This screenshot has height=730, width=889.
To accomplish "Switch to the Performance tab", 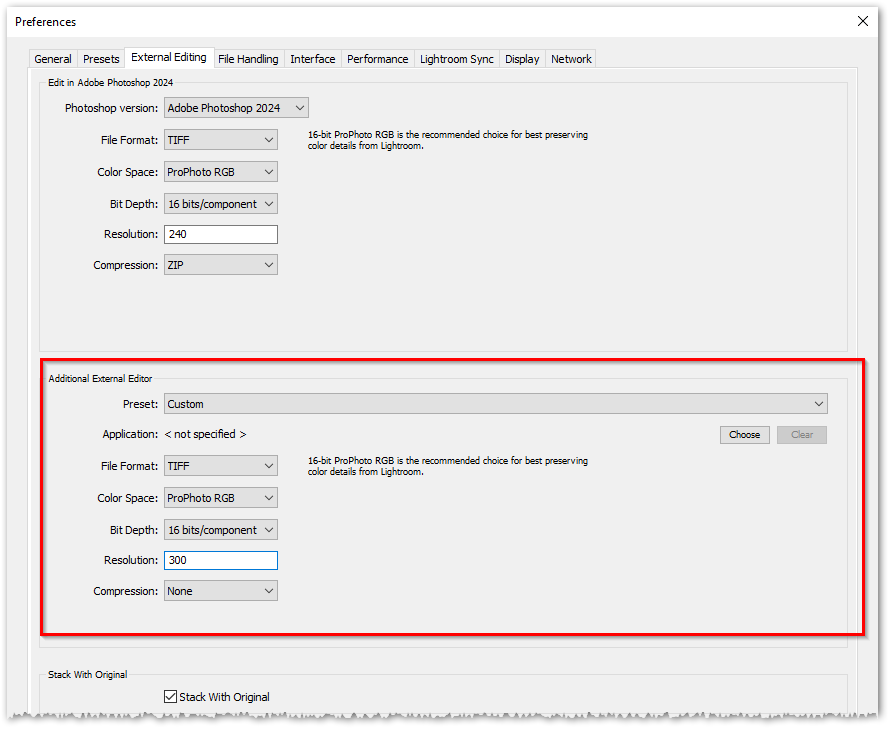I will point(377,58).
